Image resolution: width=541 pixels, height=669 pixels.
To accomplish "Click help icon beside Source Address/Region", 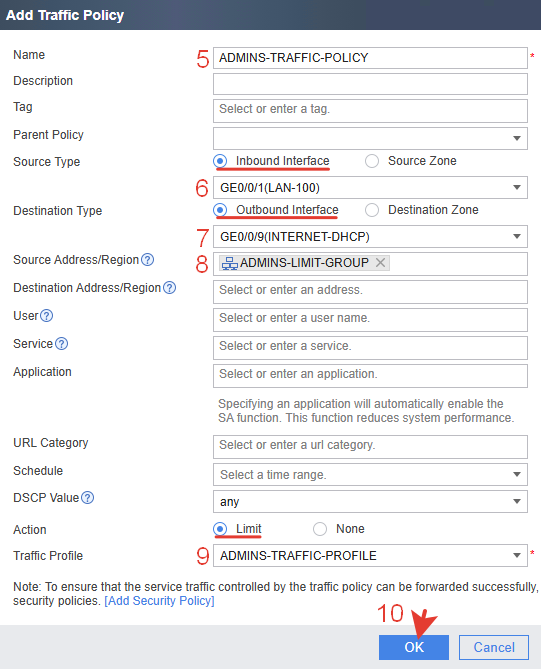I will click(148, 259).
